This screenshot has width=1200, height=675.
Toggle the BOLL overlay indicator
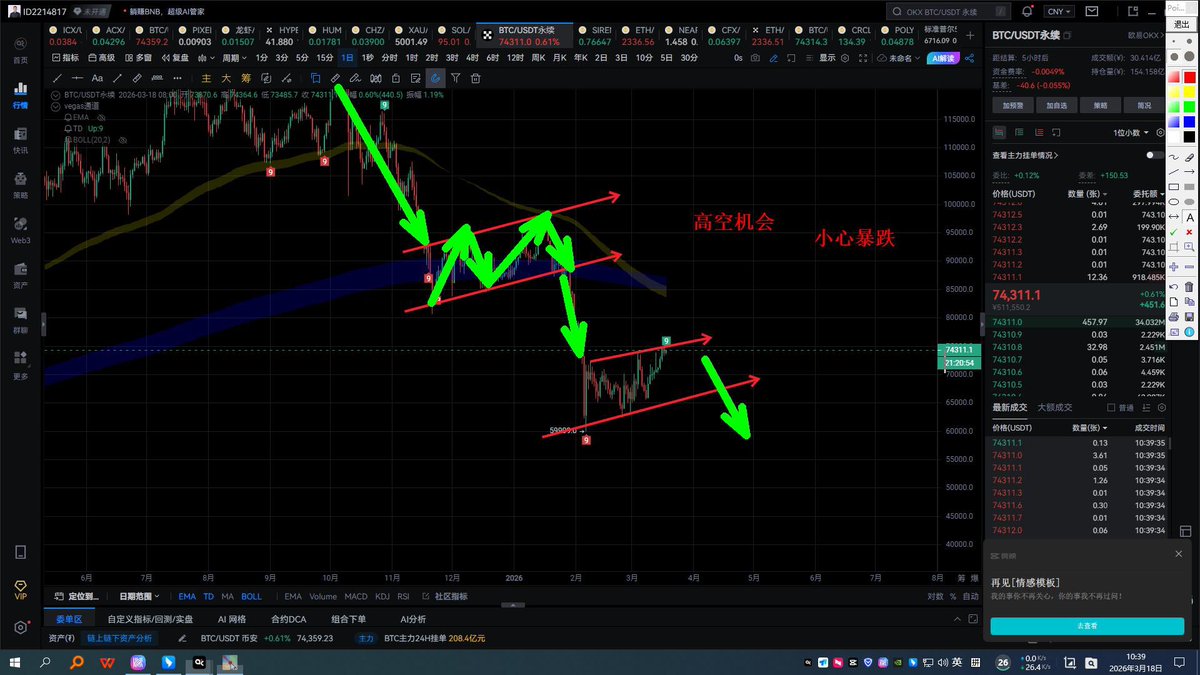pyautogui.click(x=251, y=596)
